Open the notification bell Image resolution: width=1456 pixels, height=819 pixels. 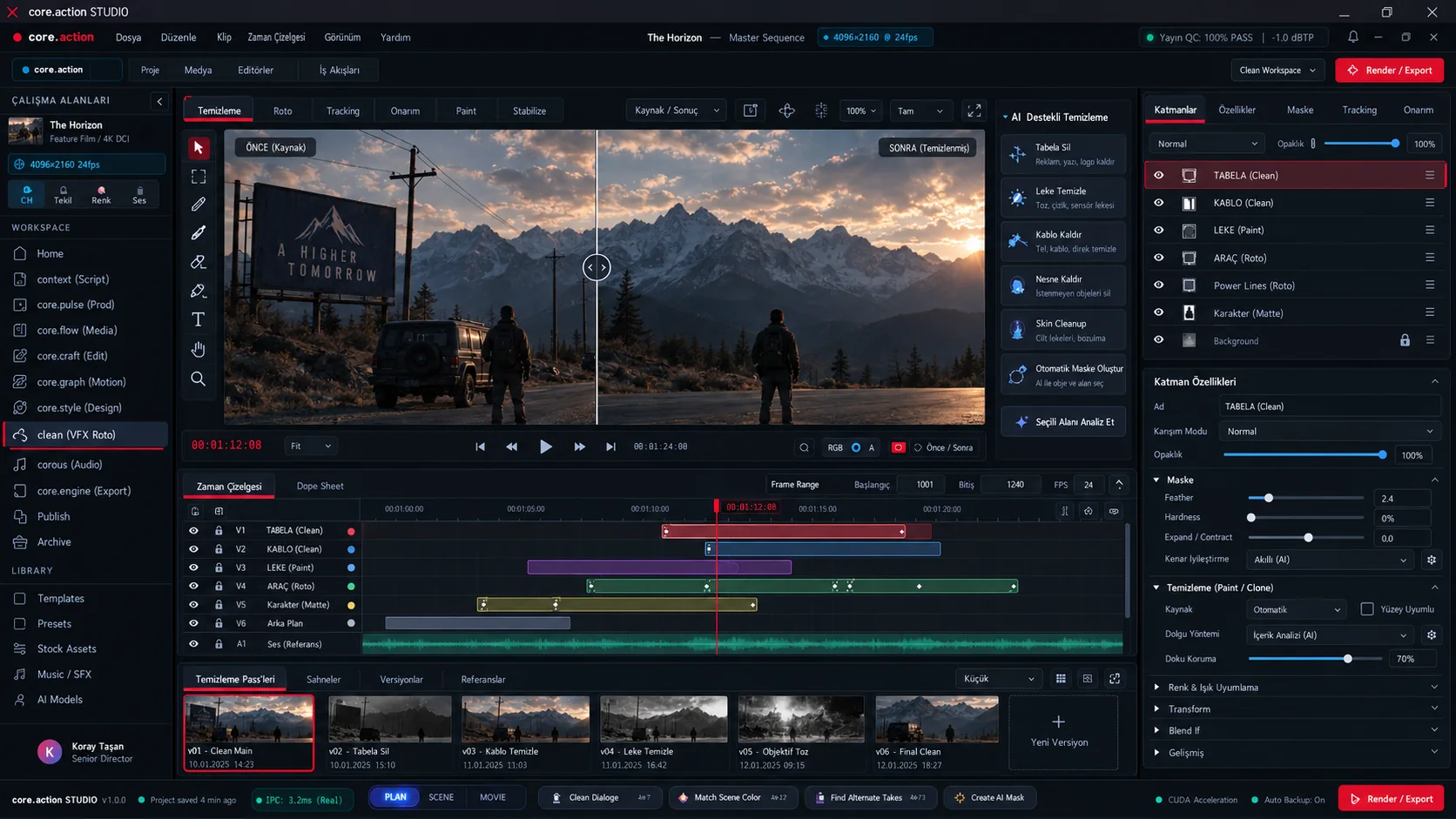[x=1353, y=37]
